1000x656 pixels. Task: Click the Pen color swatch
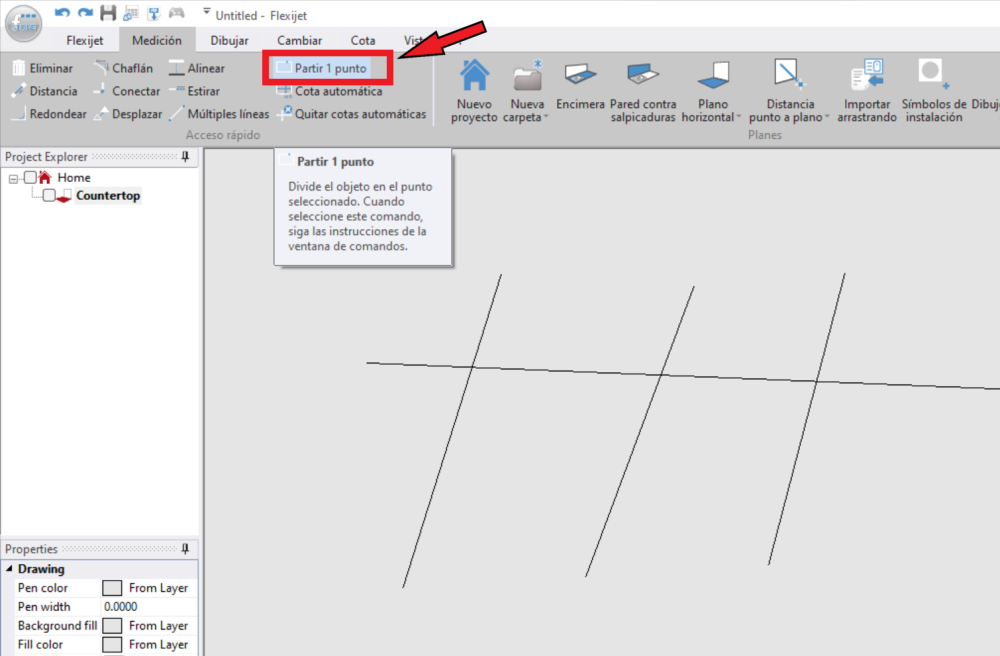coord(112,588)
